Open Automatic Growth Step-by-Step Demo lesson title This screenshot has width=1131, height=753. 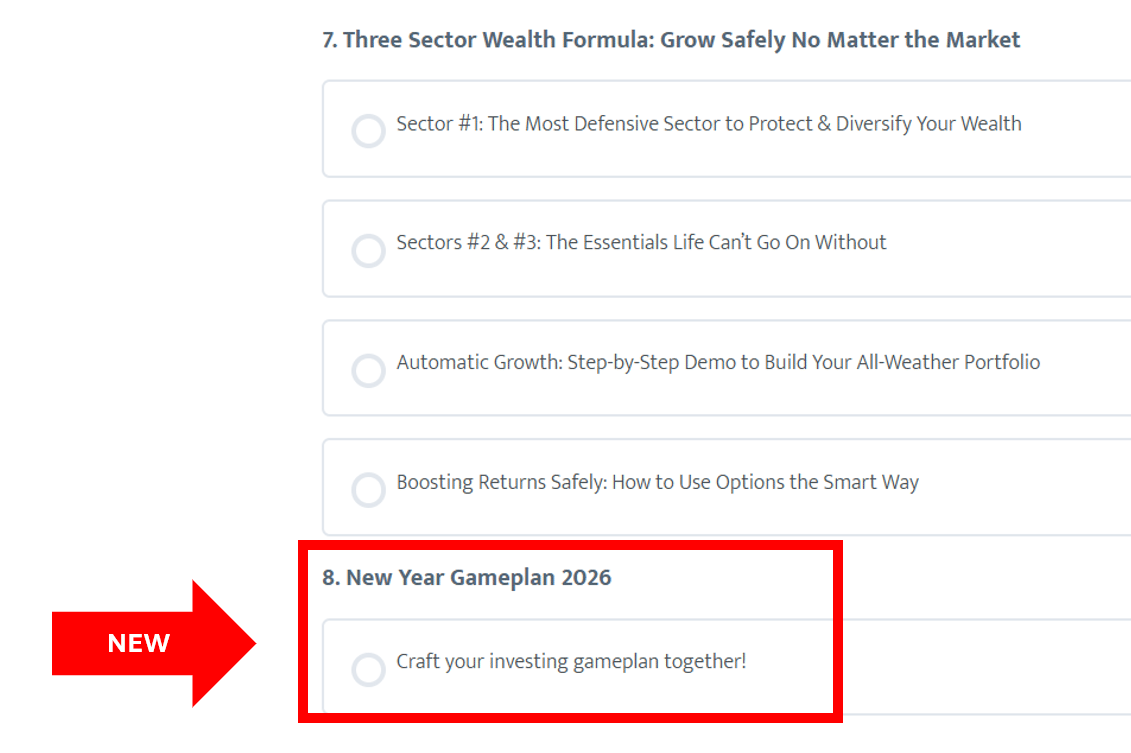pos(718,362)
